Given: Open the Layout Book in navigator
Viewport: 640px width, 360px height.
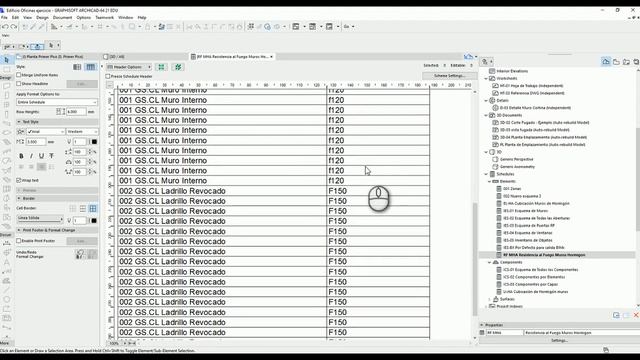Looking at the screenshot, I should click(x=627, y=62).
